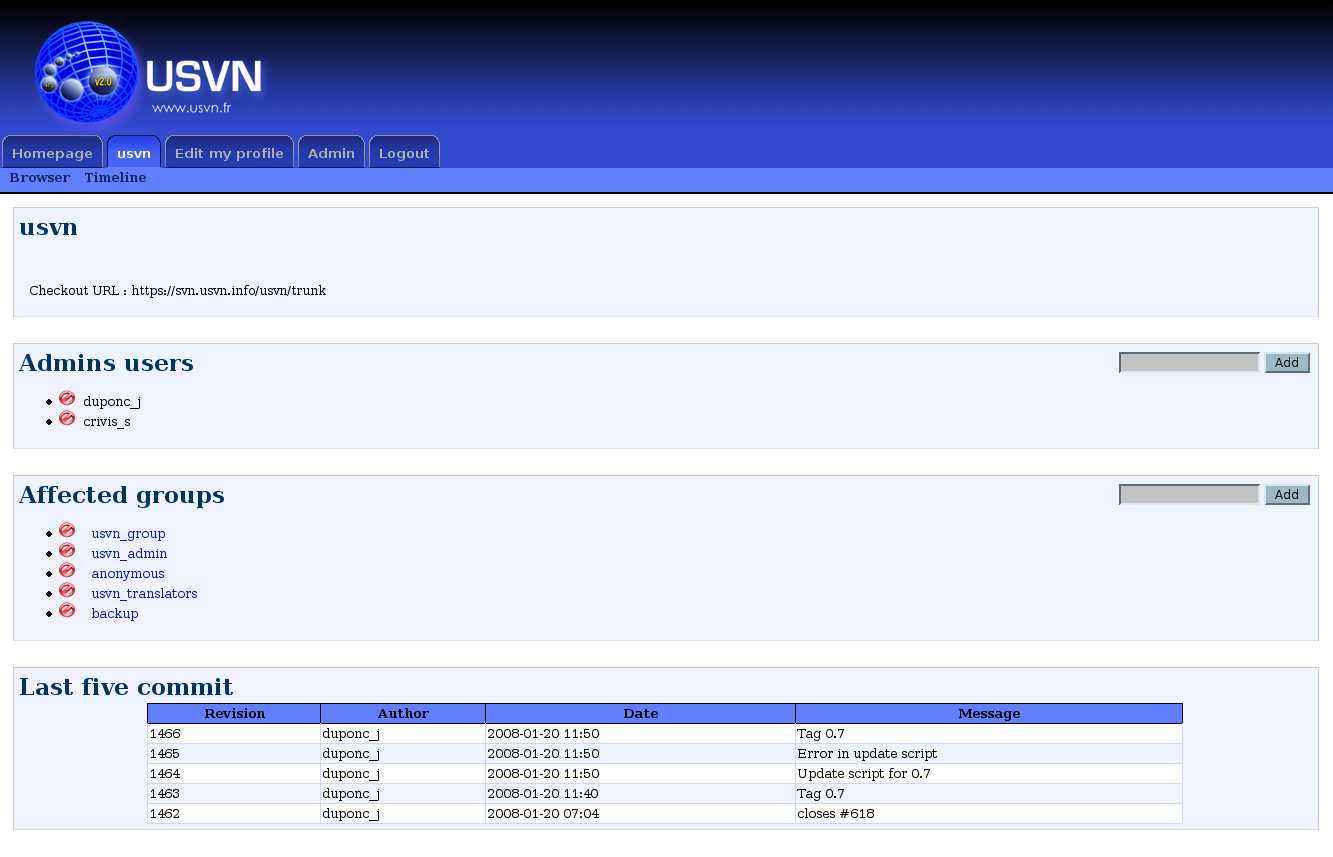
Task: Open the Edit my profile tab
Action: tap(229, 153)
